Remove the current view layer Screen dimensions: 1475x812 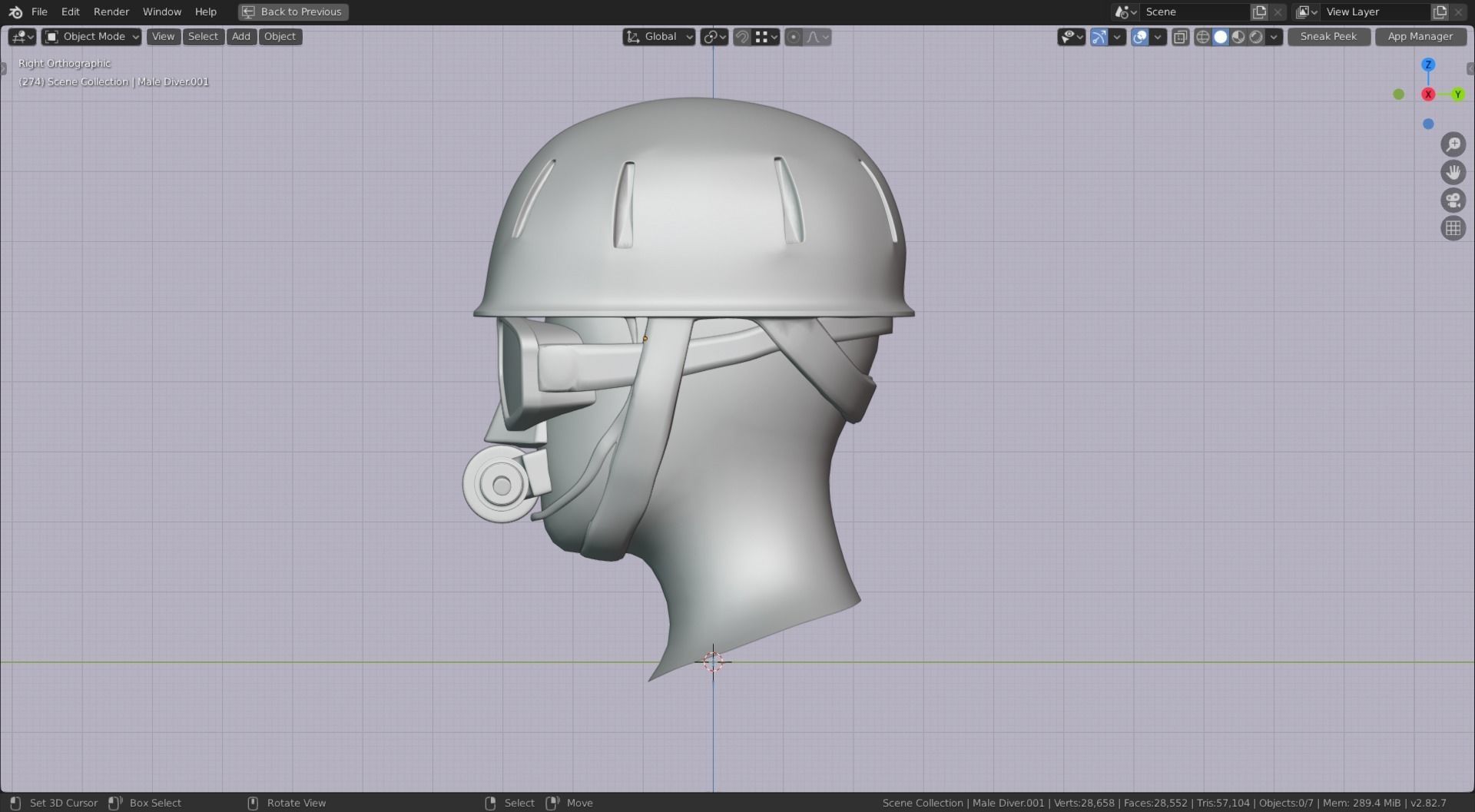pyautogui.click(x=1459, y=12)
